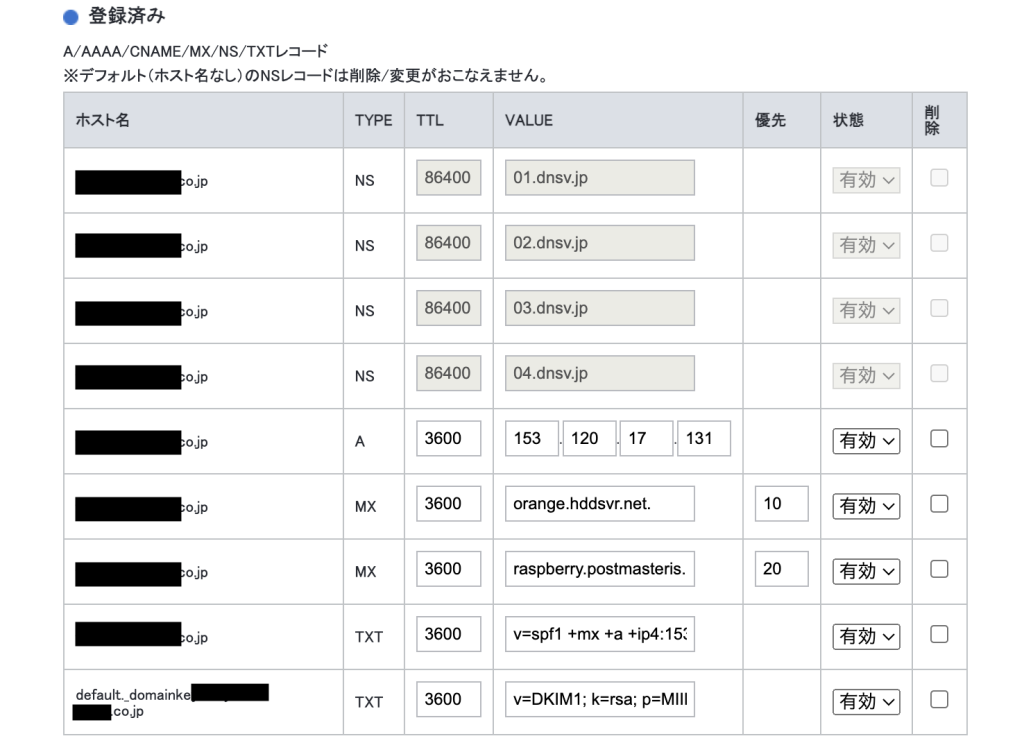Check the delete checkbox for the A record
This screenshot has height=752, width=1024.
click(x=939, y=439)
